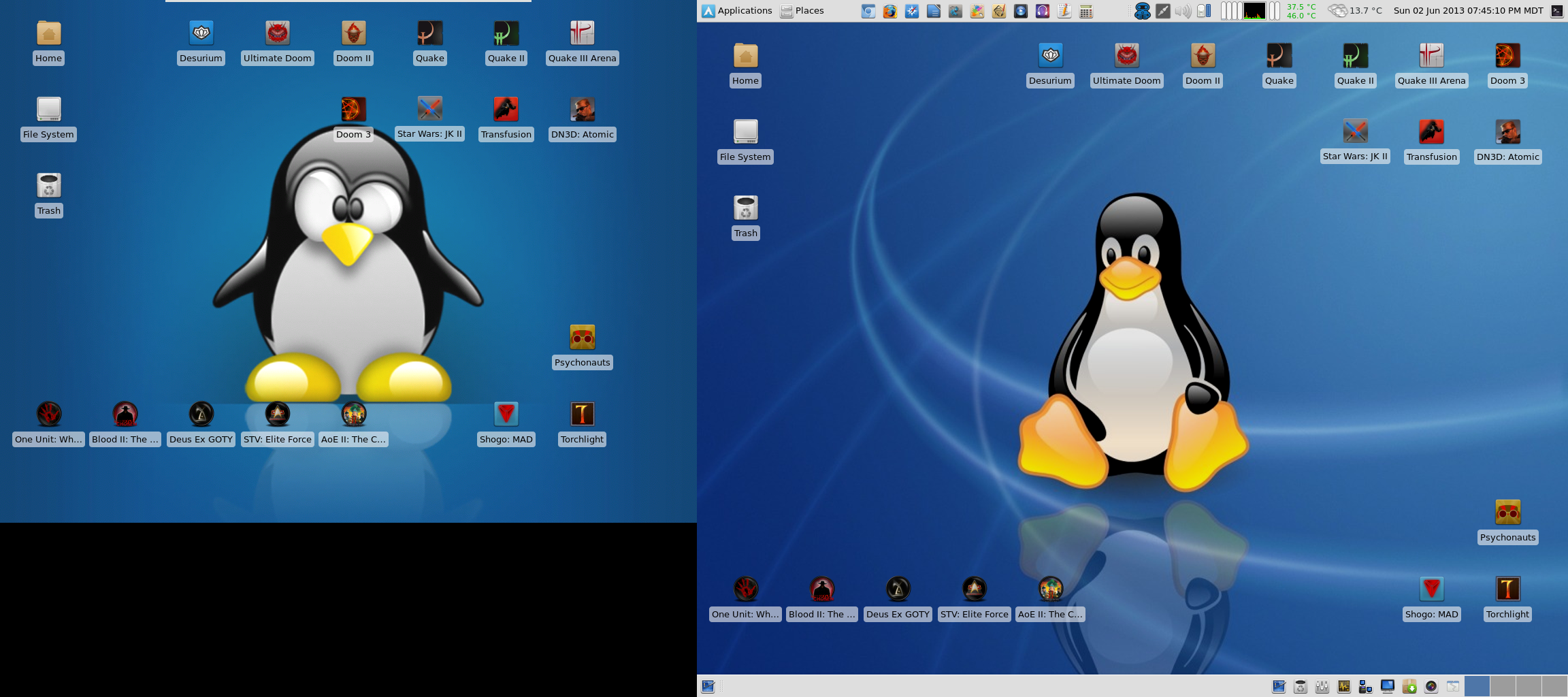Open Trash on the right monitor desktop
This screenshot has height=697, width=1568.
[746, 218]
